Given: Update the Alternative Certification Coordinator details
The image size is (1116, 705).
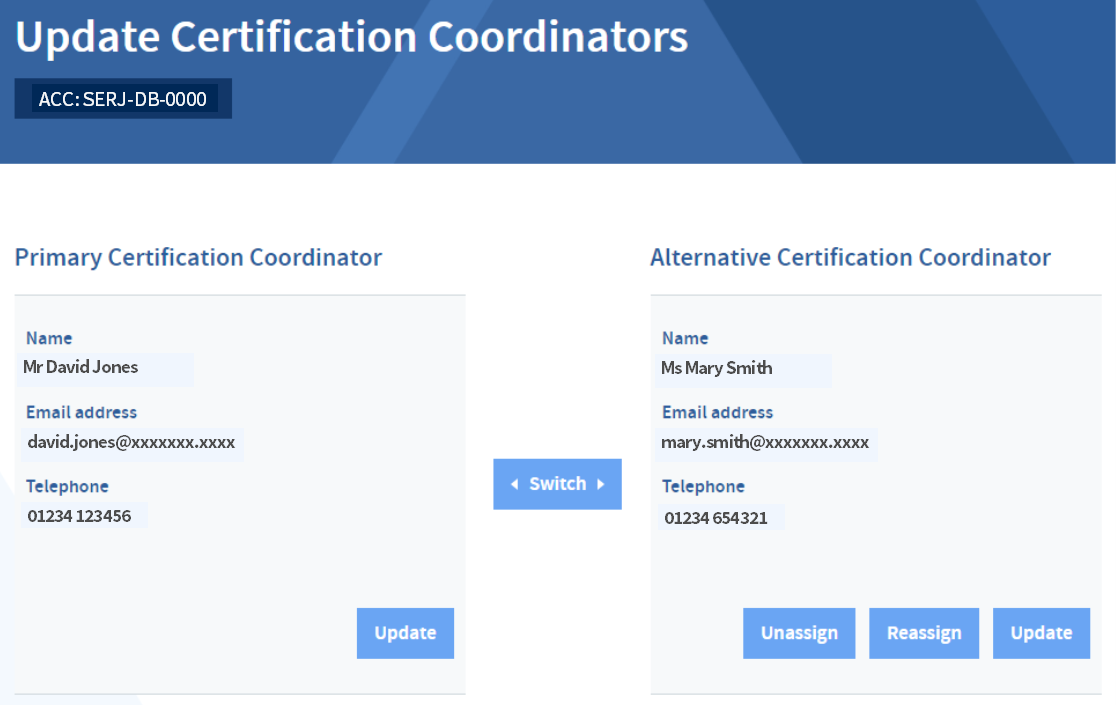Looking at the screenshot, I should 1041,633.
